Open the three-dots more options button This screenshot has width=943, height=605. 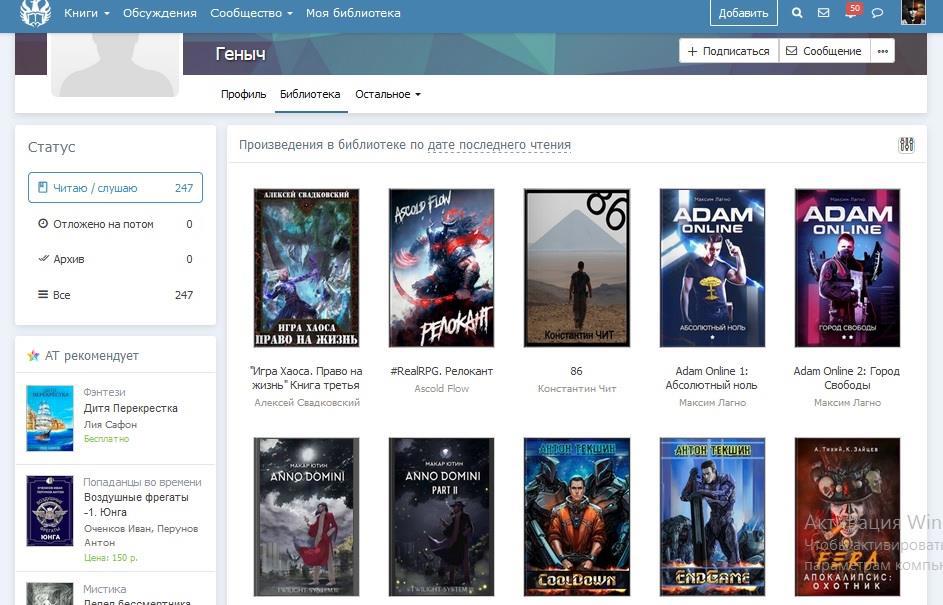click(x=882, y=51)
